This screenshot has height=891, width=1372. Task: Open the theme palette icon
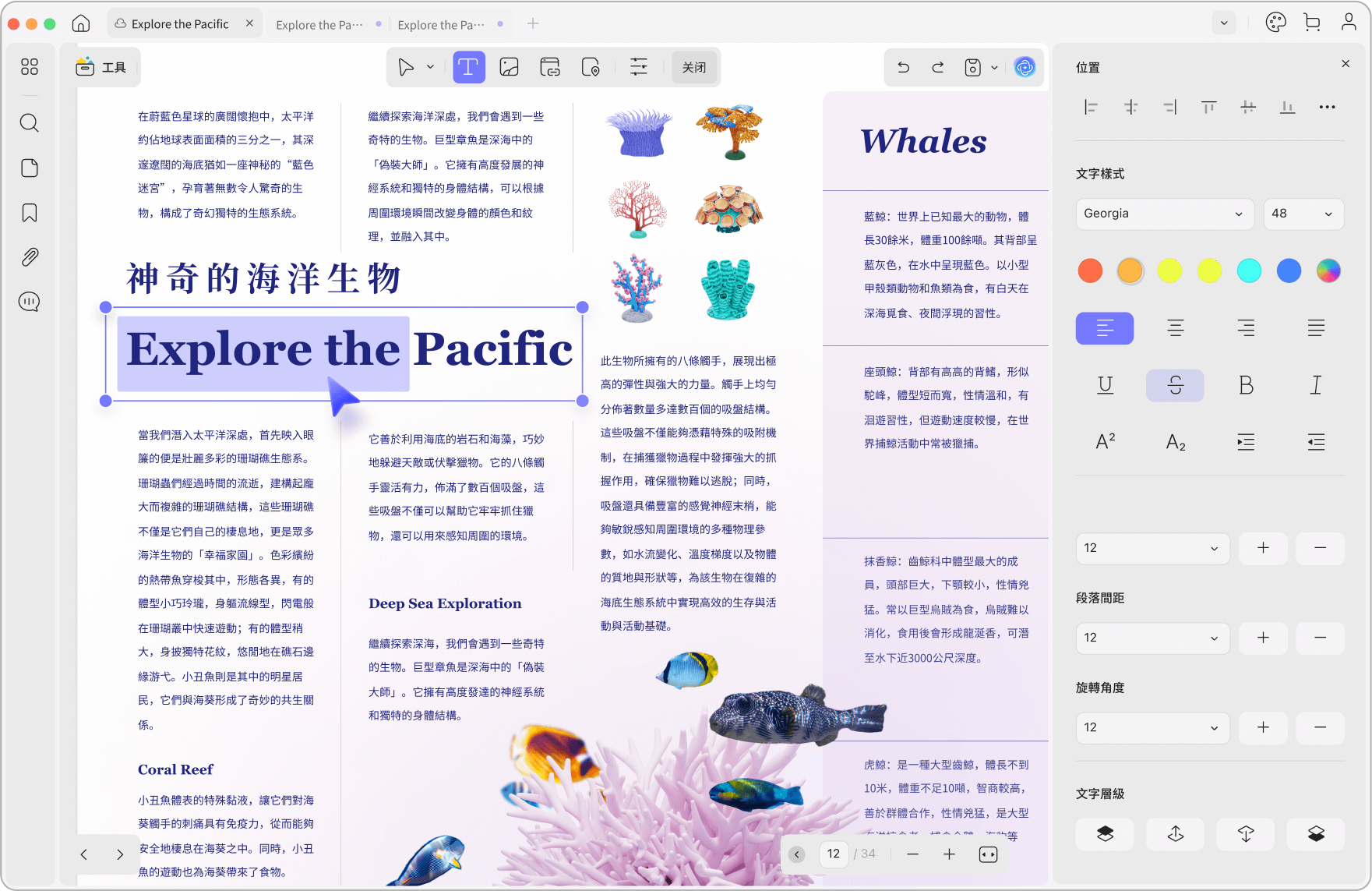1276,23
